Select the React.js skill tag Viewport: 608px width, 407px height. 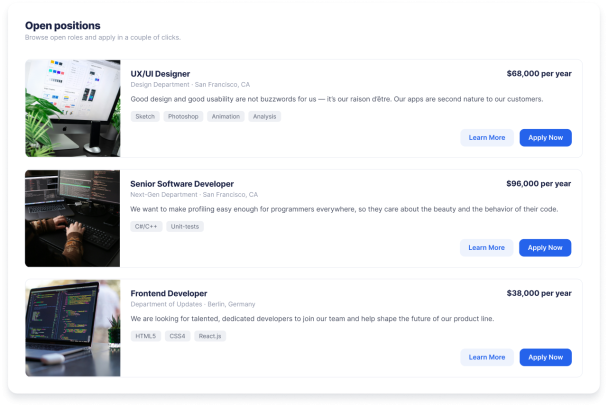tap(210, 336)
